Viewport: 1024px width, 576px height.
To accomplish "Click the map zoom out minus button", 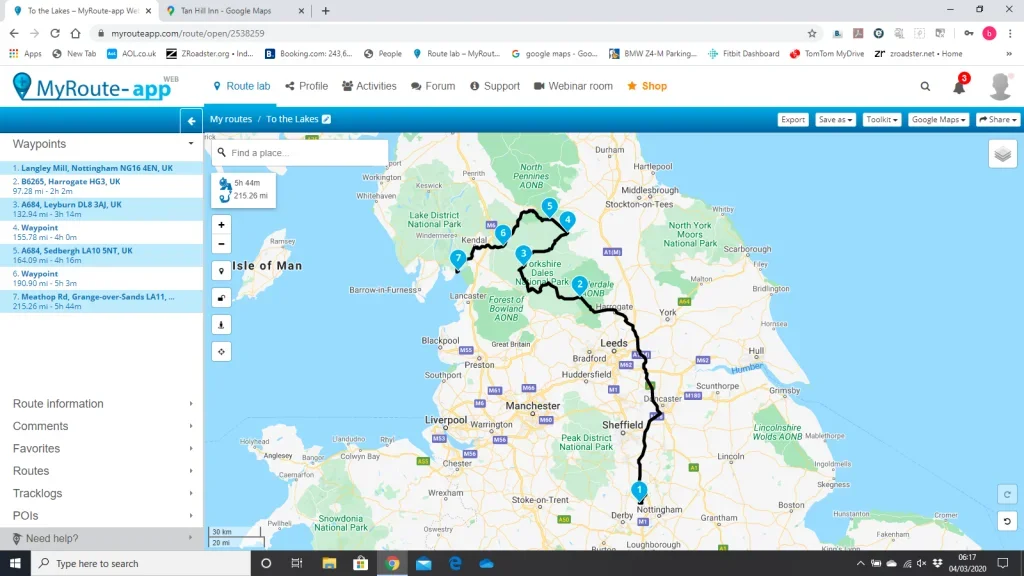I will 221,244.
